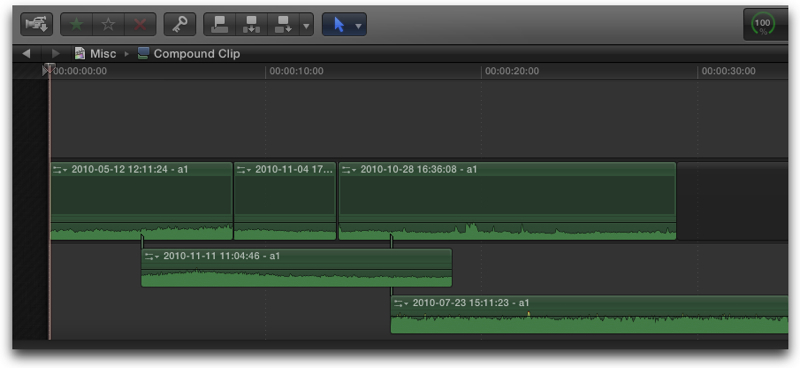Screen dimensions: 800x368
Task: Go forward in timeline history
Action: pos(55,54)
